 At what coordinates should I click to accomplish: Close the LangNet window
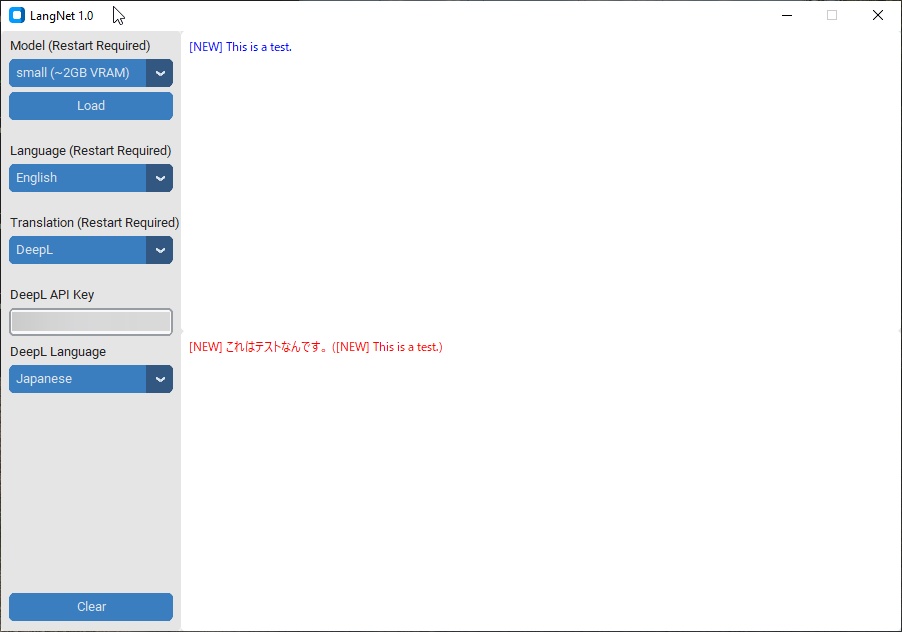point(878,16)
